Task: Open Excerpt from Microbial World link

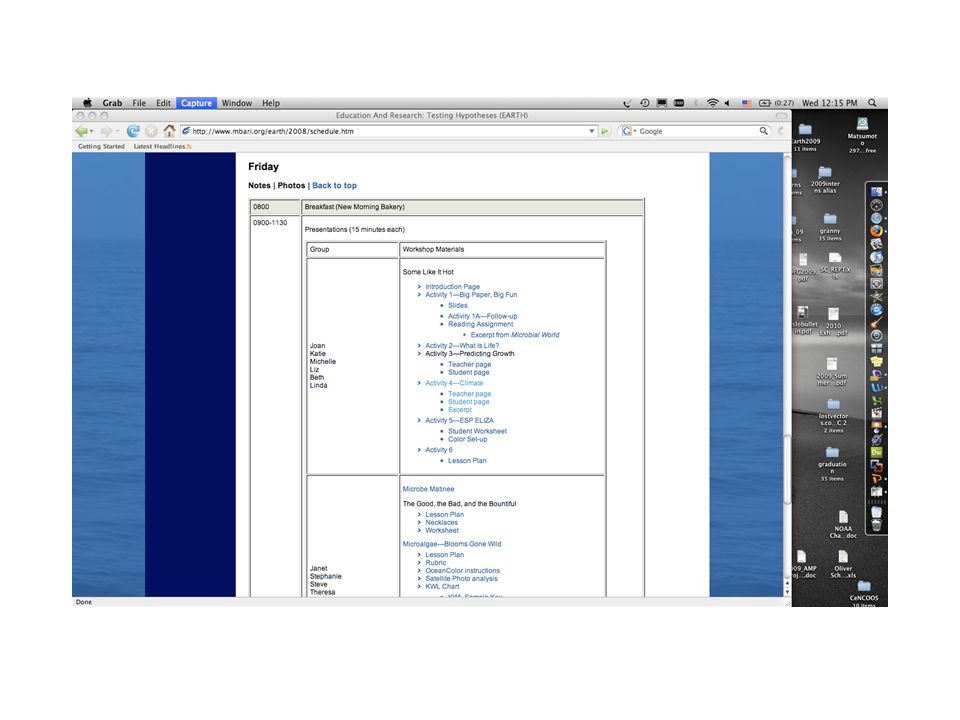Action: pyautogui.click(x=515, y=335)
